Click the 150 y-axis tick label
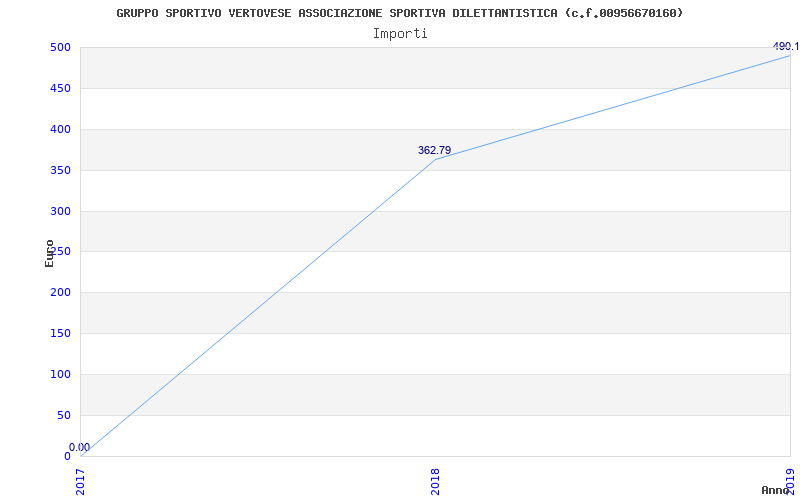The height and width of the screenshot is (500, 800). [x=60, y=334]
